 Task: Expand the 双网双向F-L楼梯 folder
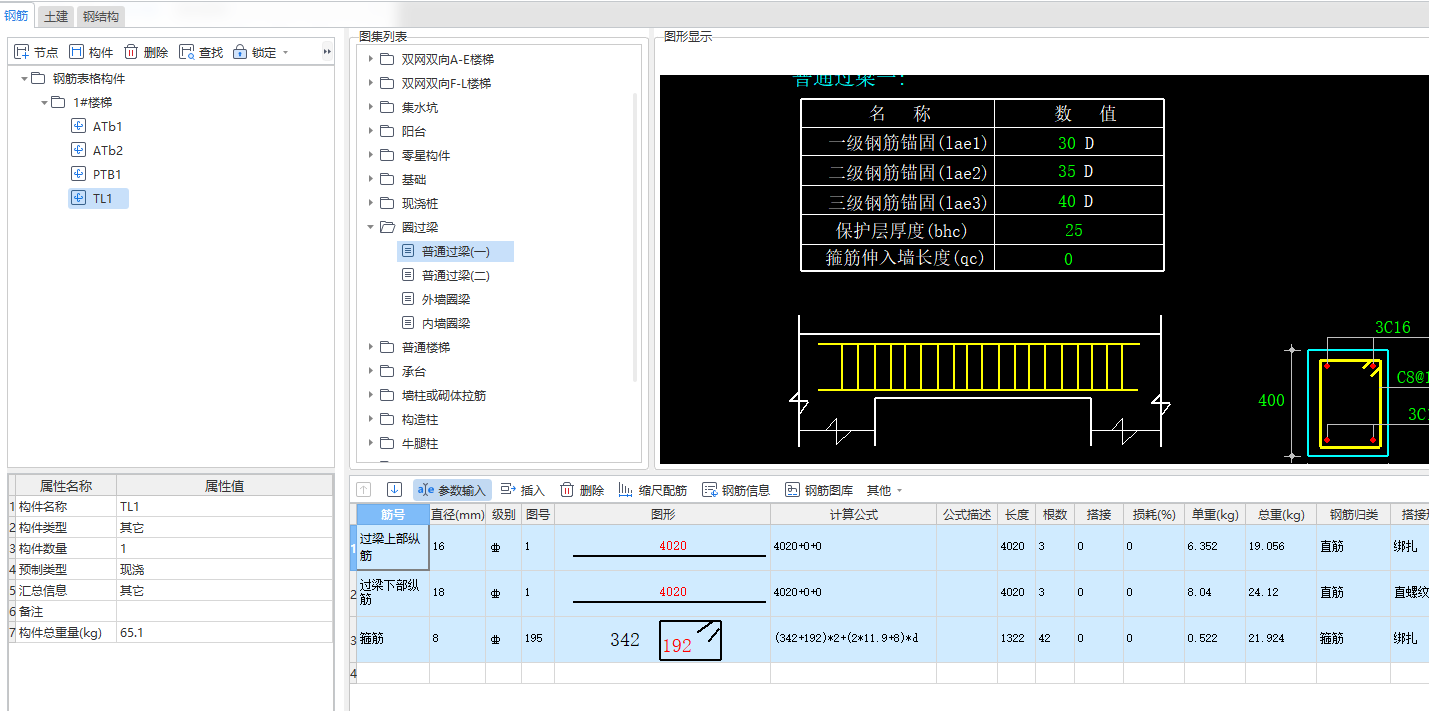(370, 83)
